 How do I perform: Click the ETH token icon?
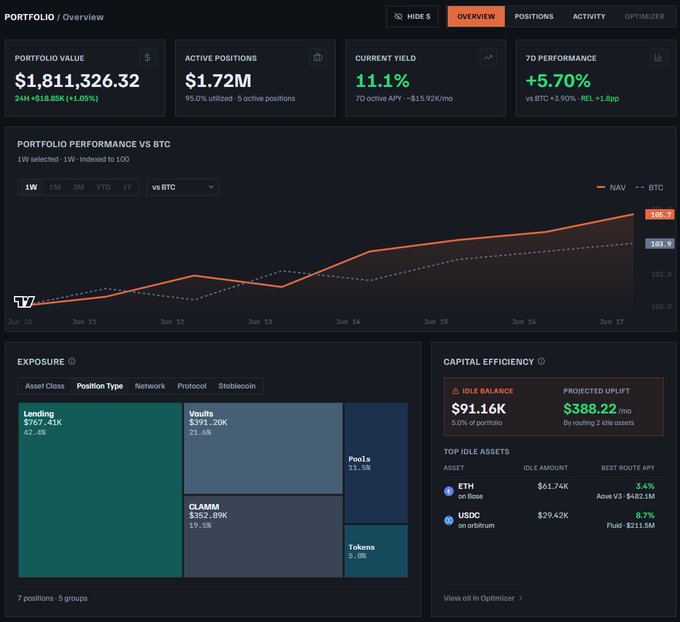point(449,491)
